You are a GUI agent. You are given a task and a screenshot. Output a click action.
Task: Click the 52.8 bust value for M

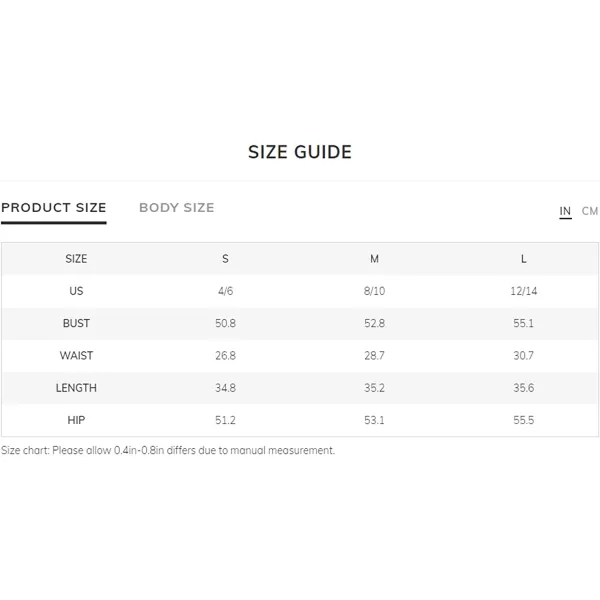tap(374, 323)
